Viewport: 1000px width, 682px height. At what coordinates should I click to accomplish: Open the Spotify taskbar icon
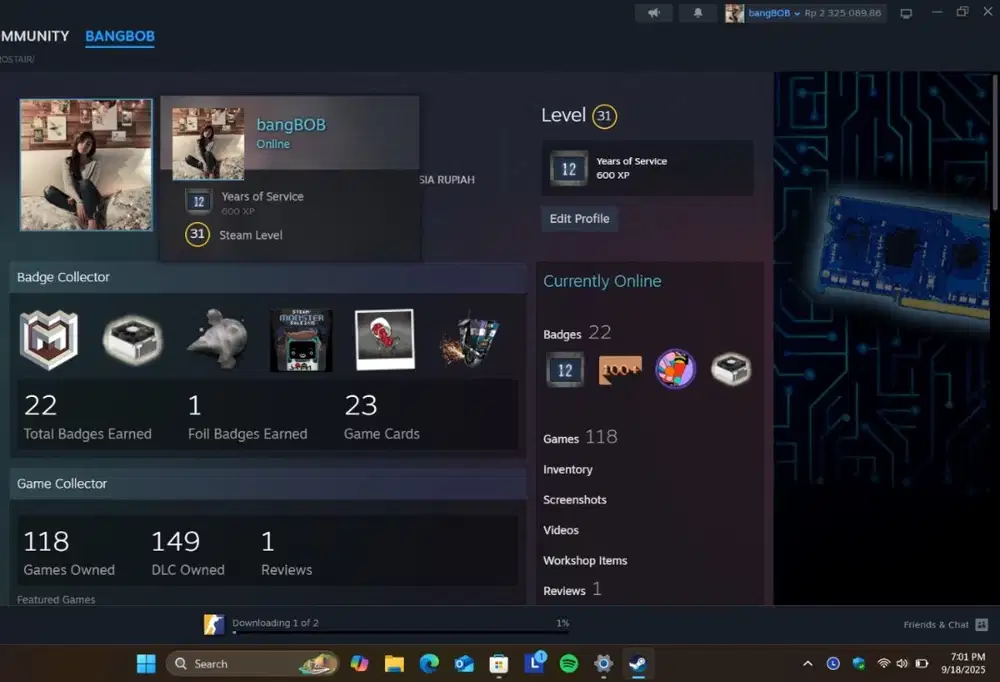[x=568, y=663]
